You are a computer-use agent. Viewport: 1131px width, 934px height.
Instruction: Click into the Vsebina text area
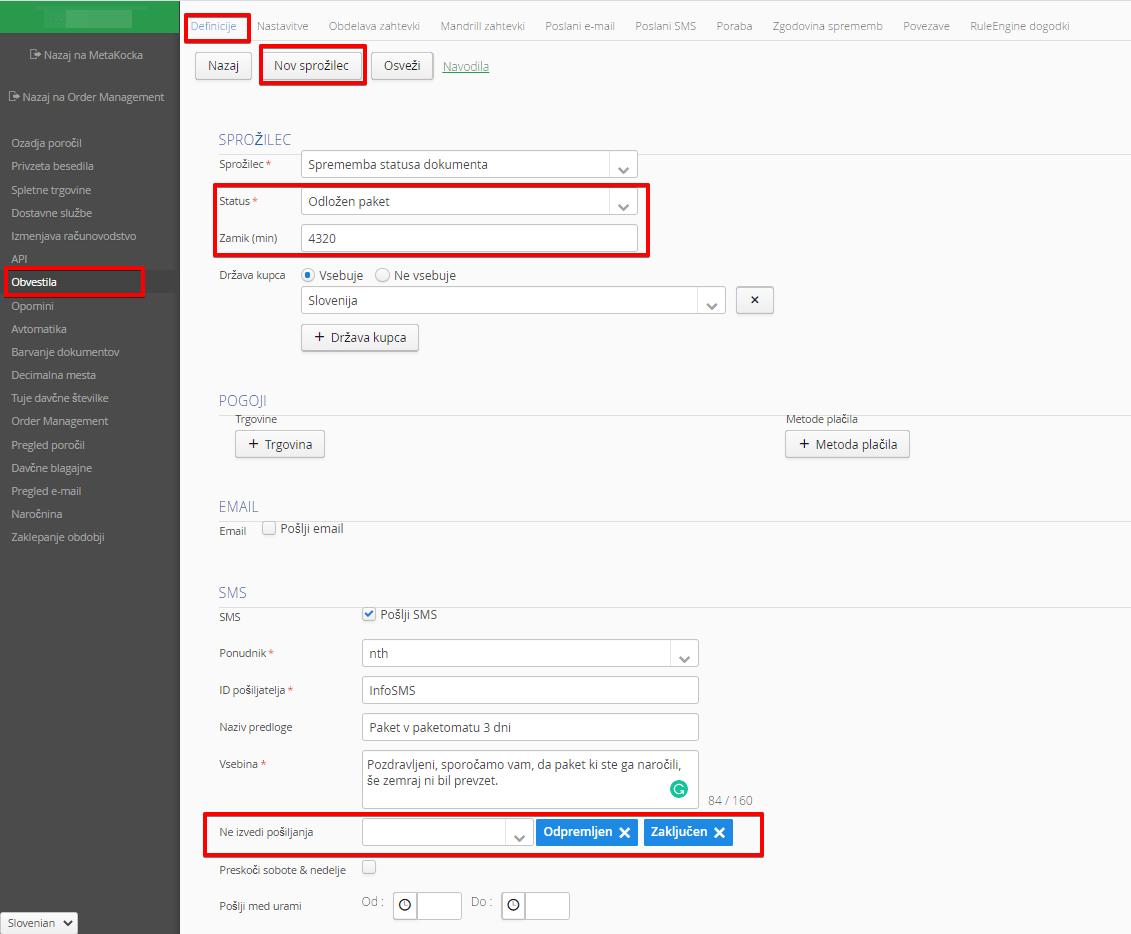(530, 780)
